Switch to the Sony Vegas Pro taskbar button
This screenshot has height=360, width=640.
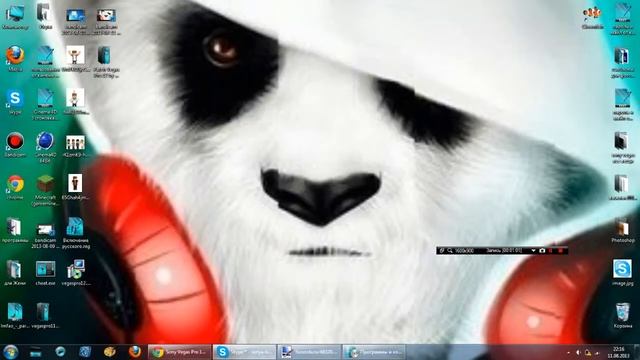click(180, 352)
